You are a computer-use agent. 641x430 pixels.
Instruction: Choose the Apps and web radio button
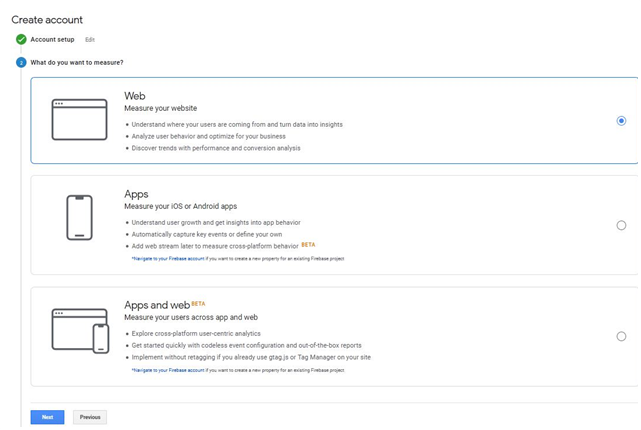coord(621,337)
